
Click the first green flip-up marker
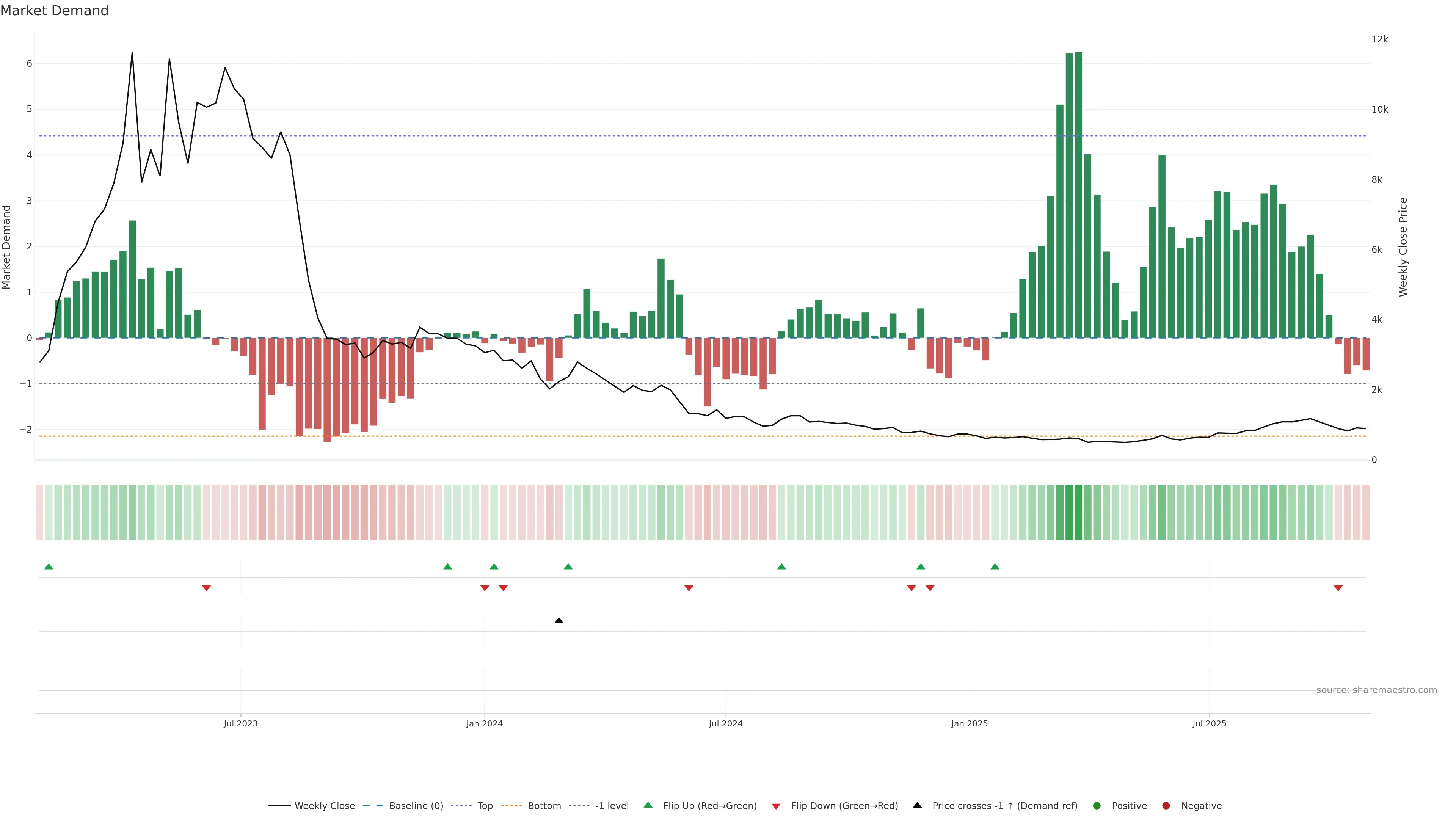tap(49, 566)
